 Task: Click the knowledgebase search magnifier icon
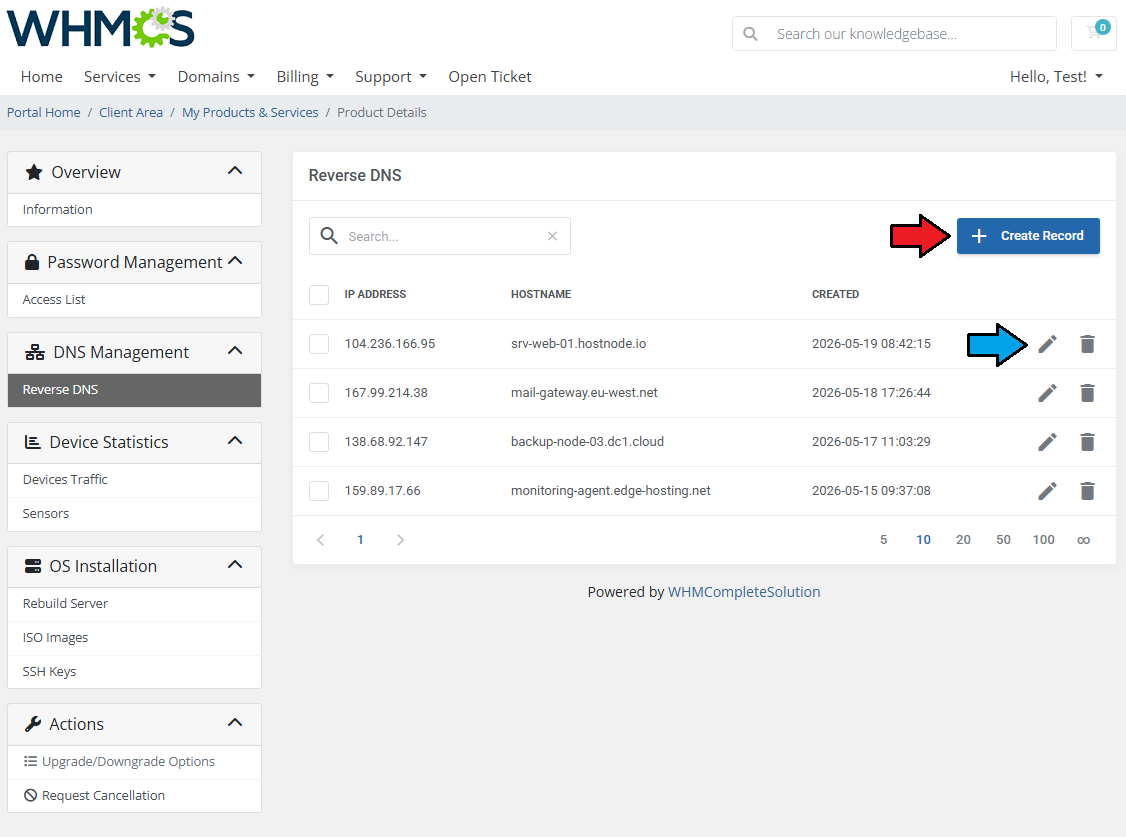pos(750,34)
